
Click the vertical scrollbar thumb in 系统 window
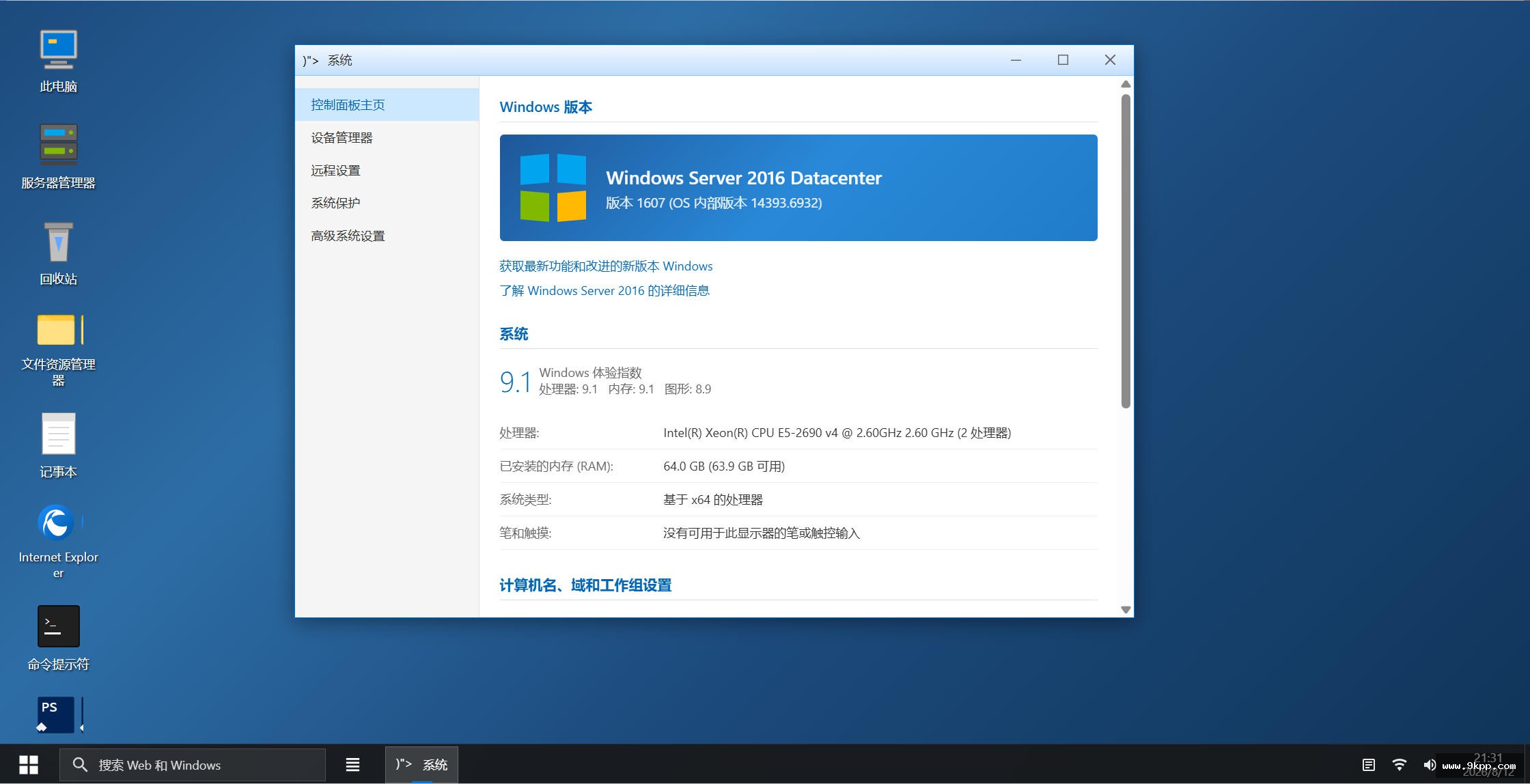pyautogui.click(x=1126, y=251)
